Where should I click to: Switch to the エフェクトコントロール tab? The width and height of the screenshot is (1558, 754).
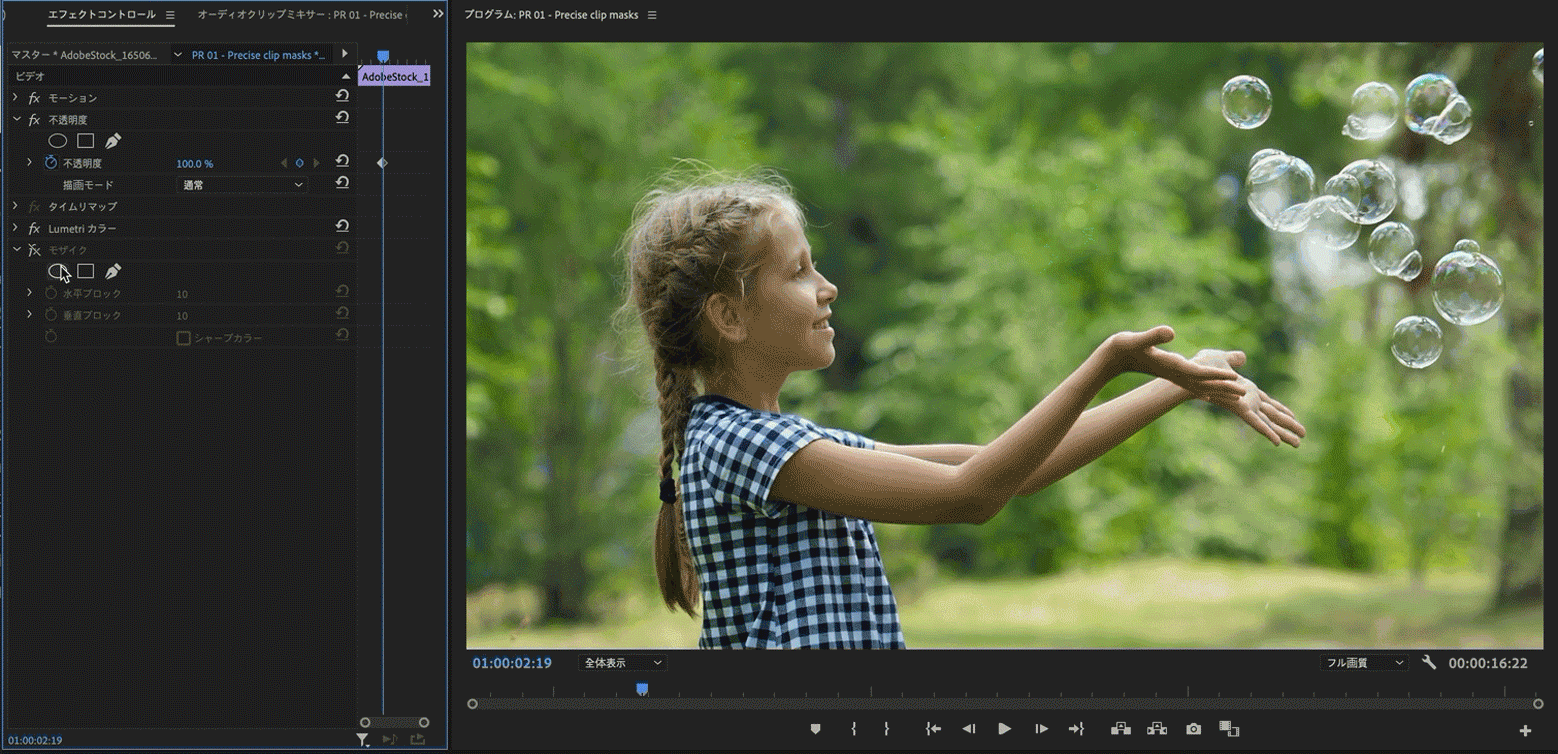point(102,15)
